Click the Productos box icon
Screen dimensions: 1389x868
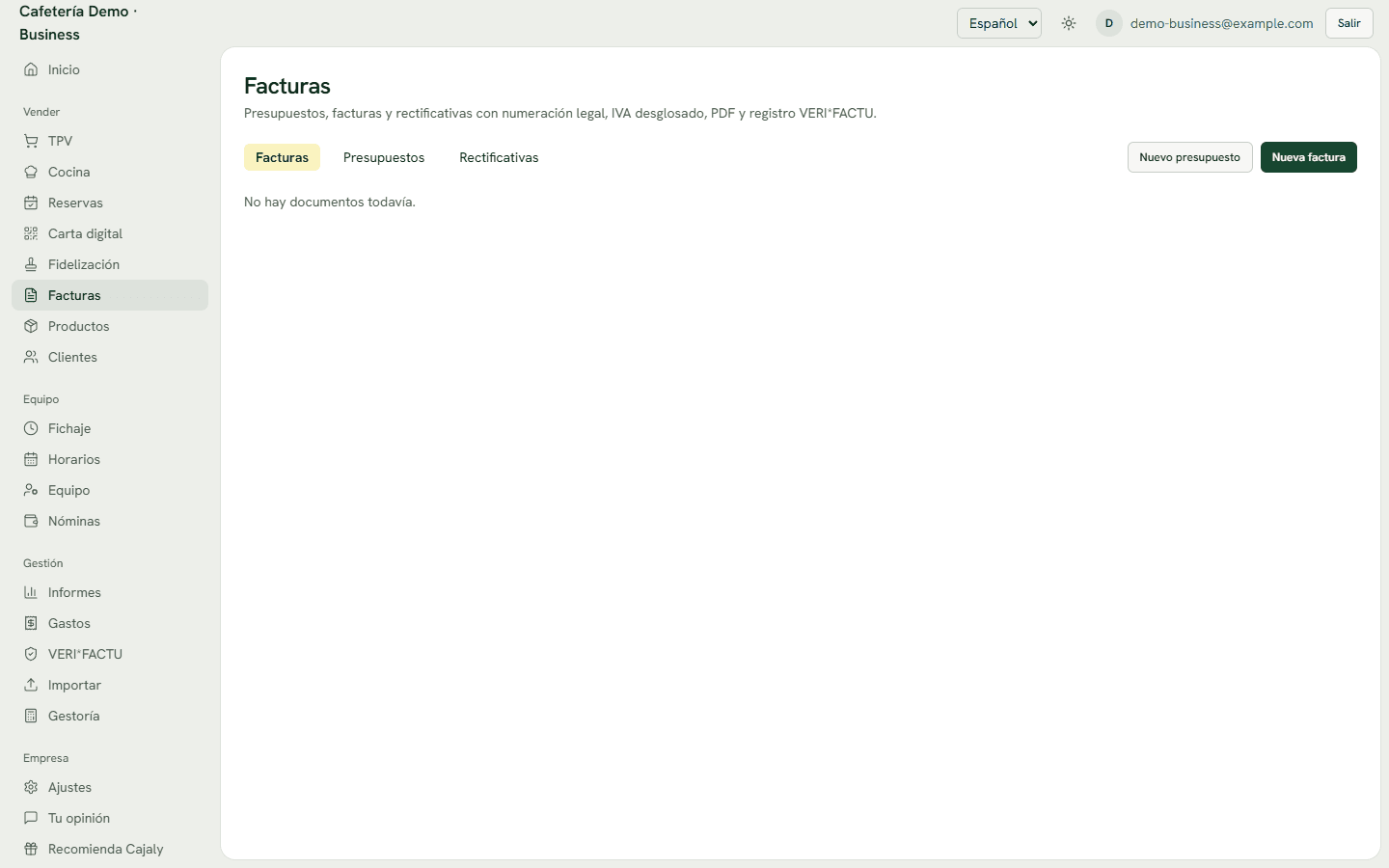(x=31, y=326)
